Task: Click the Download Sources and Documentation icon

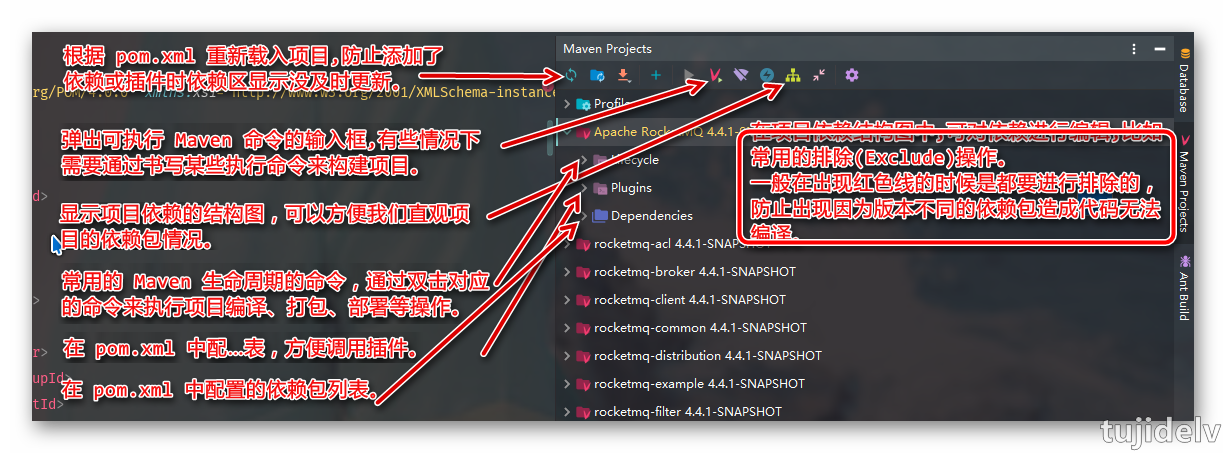Action: click(623, 75)
